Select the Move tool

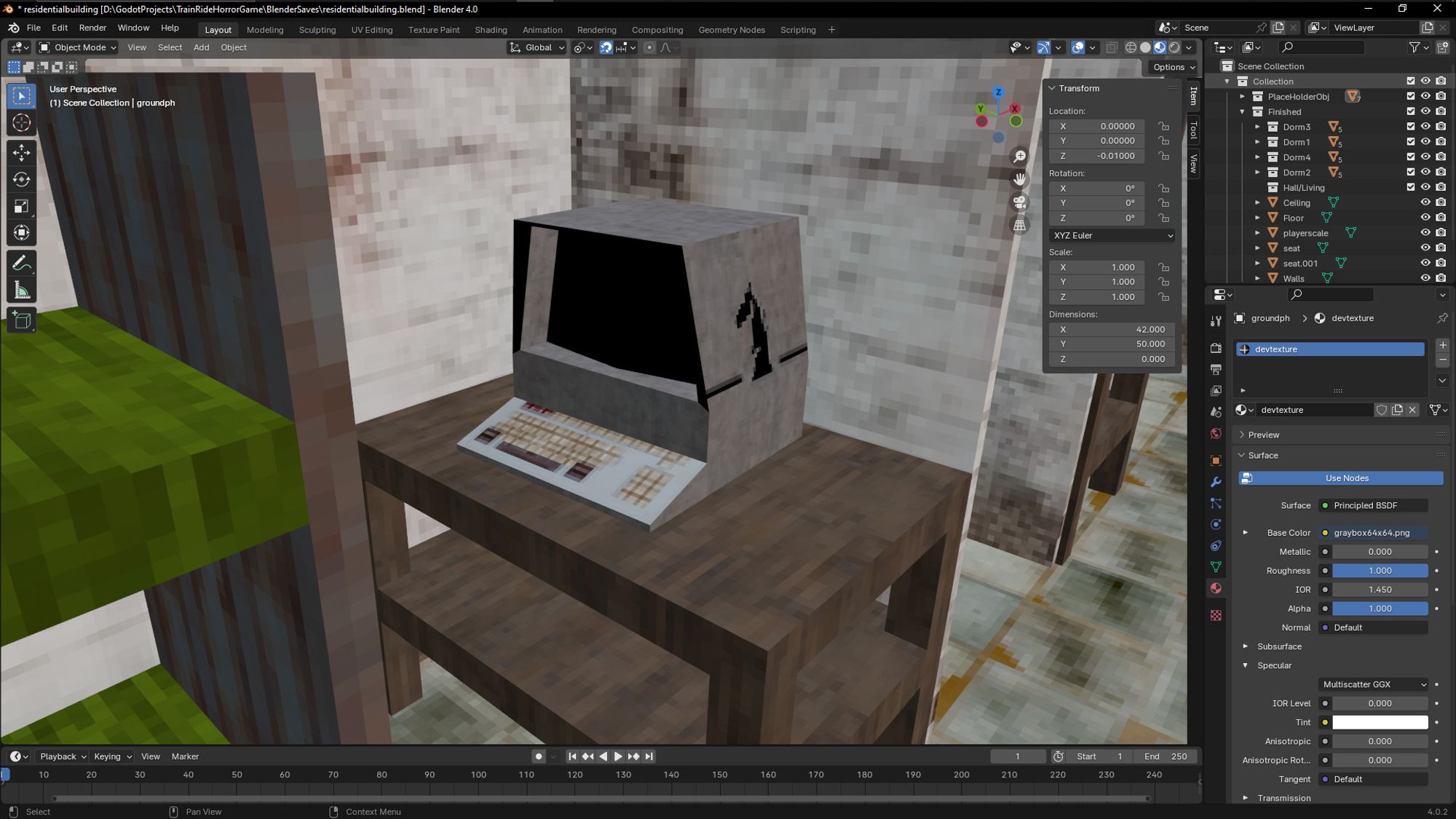[22, 152]
